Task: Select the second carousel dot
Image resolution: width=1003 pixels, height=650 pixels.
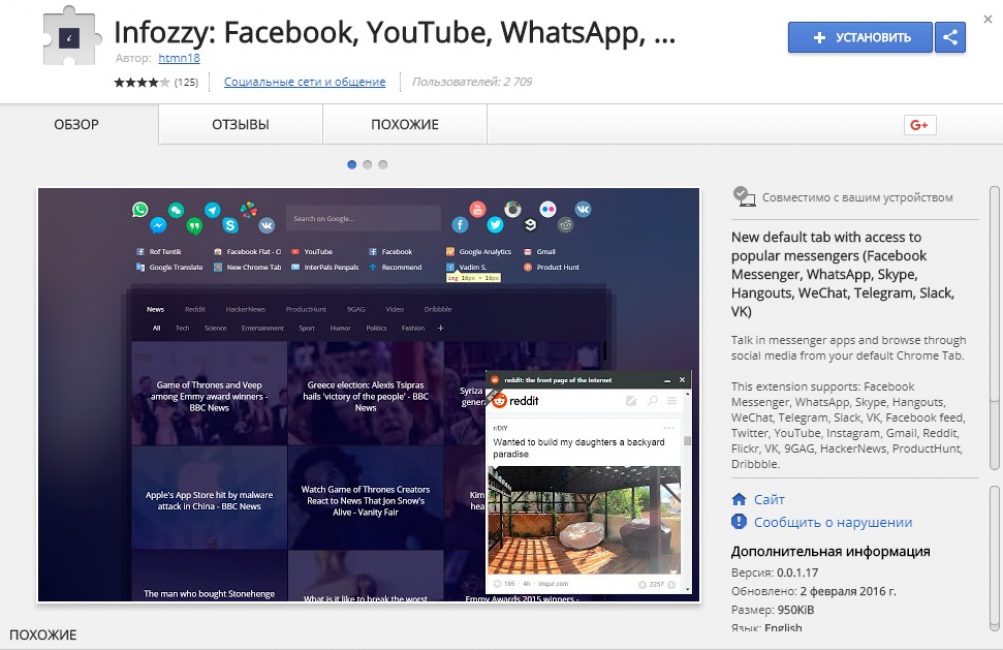Action: 367,164
